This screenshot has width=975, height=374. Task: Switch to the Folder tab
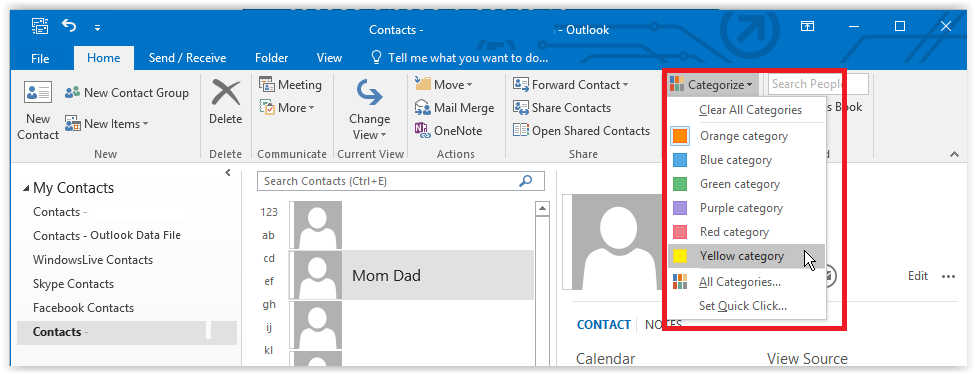271,58
